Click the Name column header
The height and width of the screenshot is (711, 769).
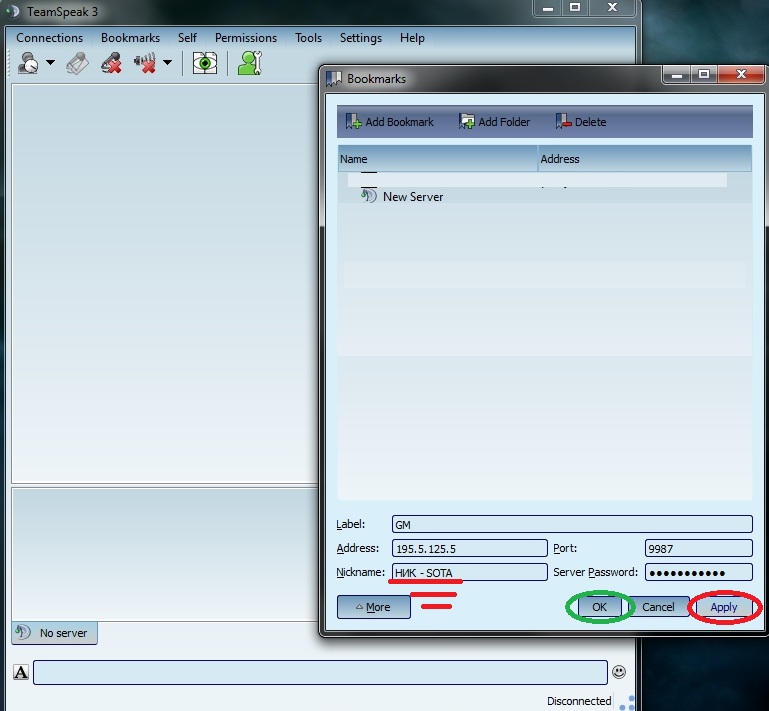[437, 159]
